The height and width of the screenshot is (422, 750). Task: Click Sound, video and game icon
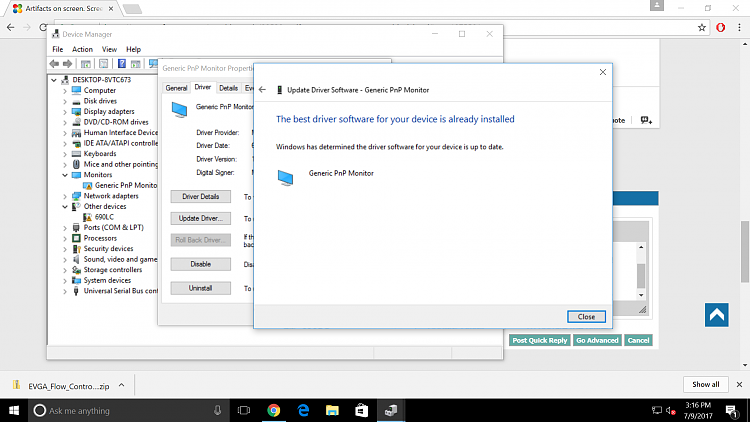coord(76,259)
